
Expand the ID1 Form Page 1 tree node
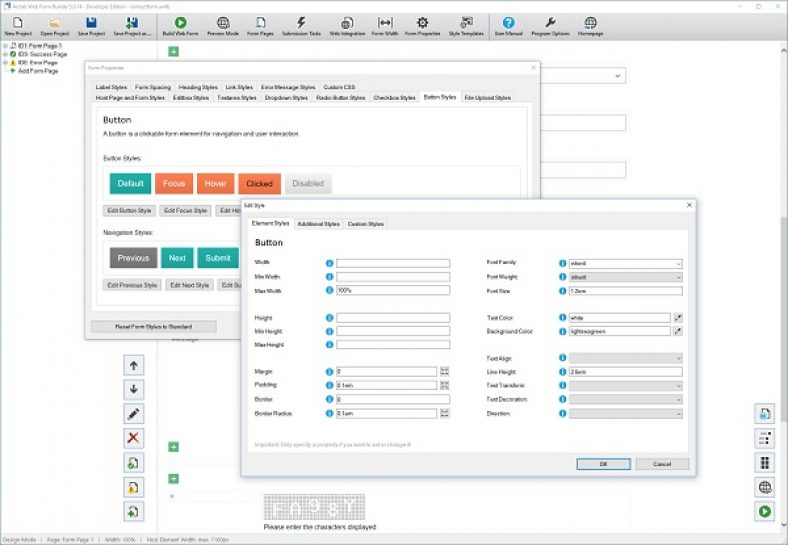click(6, 46)
